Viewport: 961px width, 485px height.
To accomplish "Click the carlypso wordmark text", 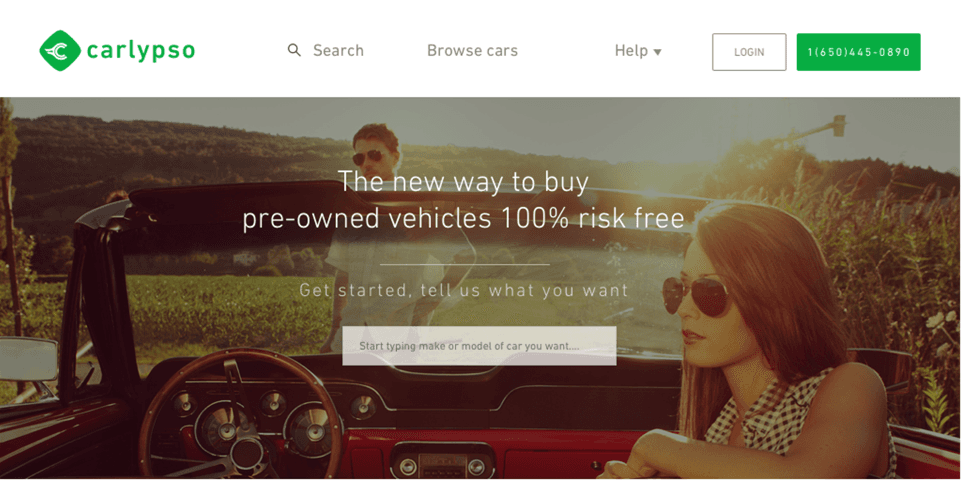I will [141, 51].
